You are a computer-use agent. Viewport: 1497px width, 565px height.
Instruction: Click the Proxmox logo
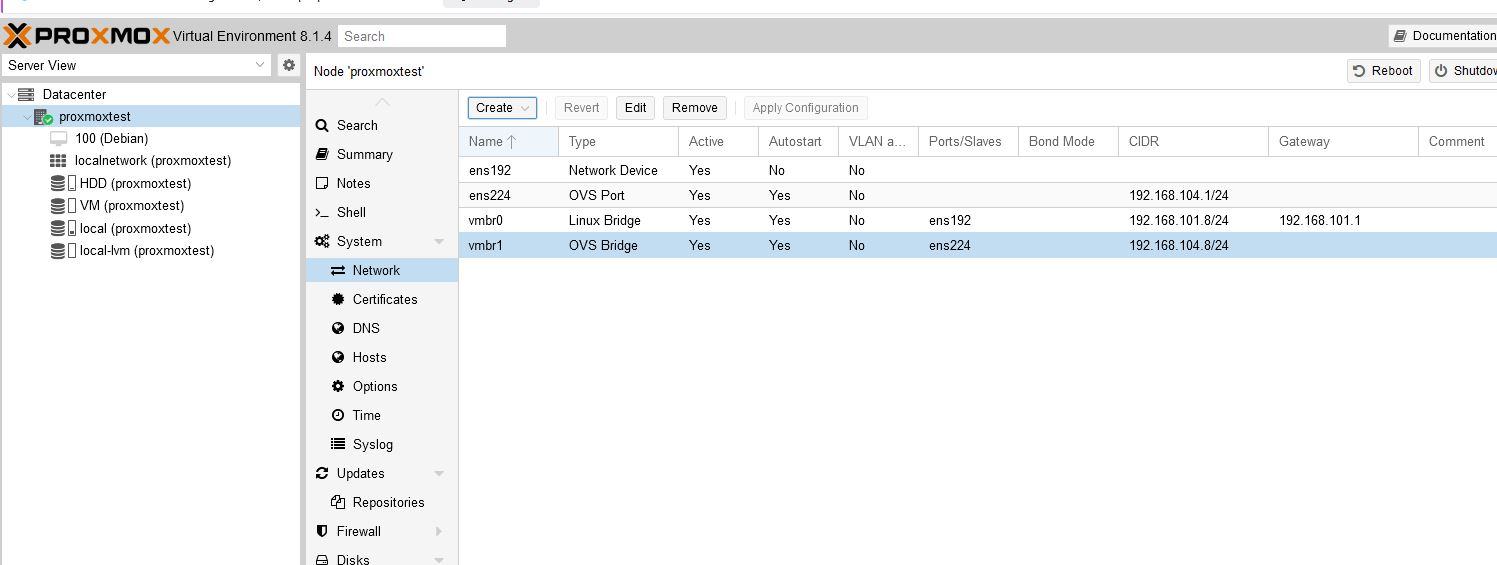[x=87, y=36]
